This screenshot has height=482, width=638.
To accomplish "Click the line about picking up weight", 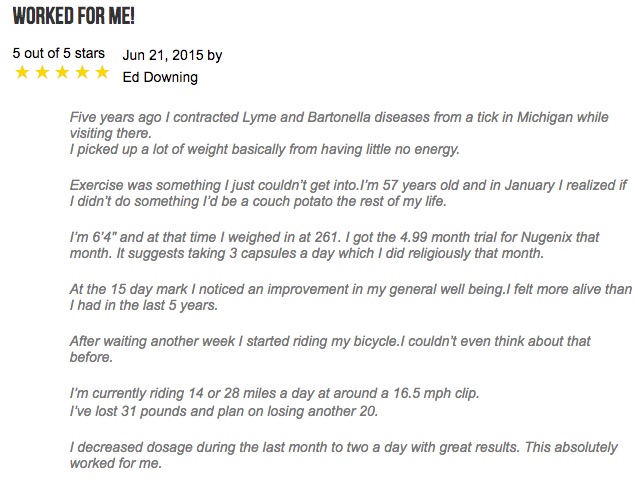I will pos(264,149).
